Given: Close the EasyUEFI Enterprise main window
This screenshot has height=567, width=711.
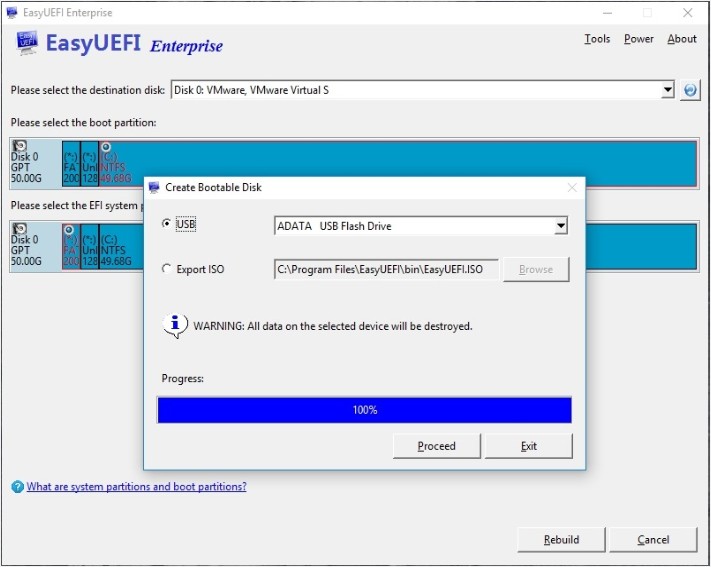Looking at the screenshot, I should point(687,13).
